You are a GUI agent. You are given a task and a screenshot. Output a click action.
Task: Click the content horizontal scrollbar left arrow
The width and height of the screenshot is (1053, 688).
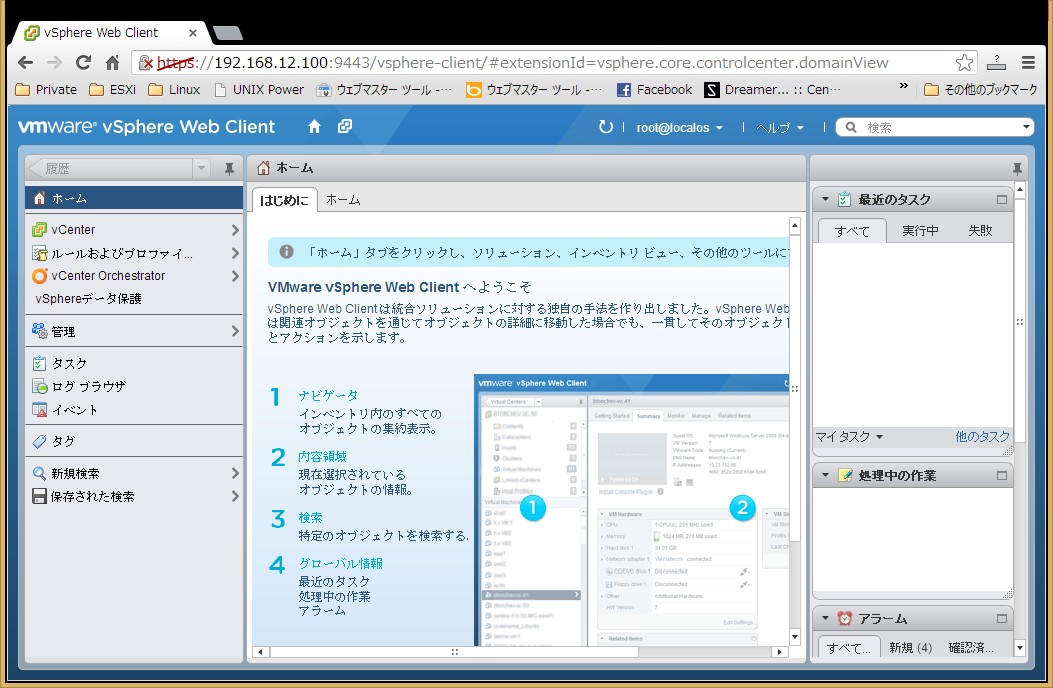[x=260, y=652]
